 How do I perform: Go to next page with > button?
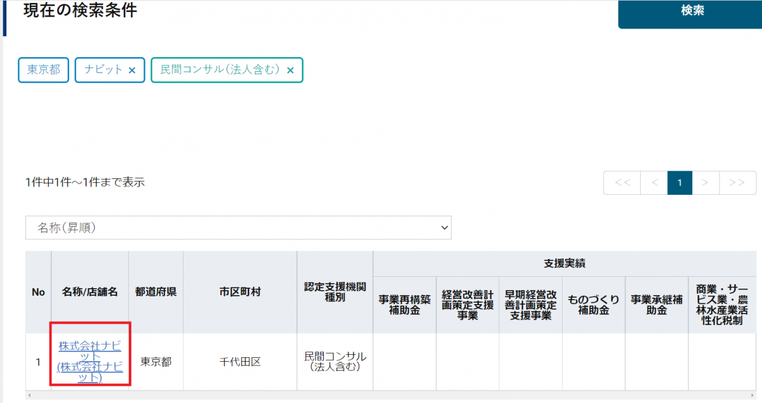tap(705, 183)
